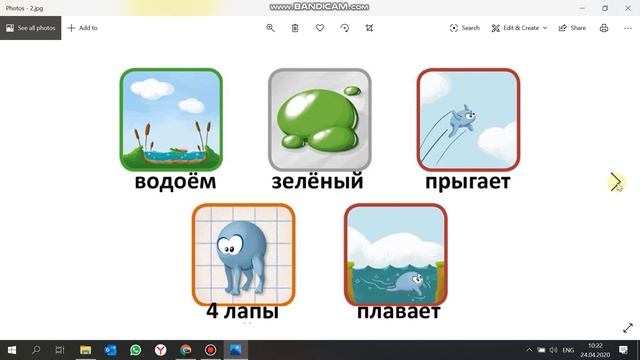Open the taskbar clock and date

click(595, 350)
